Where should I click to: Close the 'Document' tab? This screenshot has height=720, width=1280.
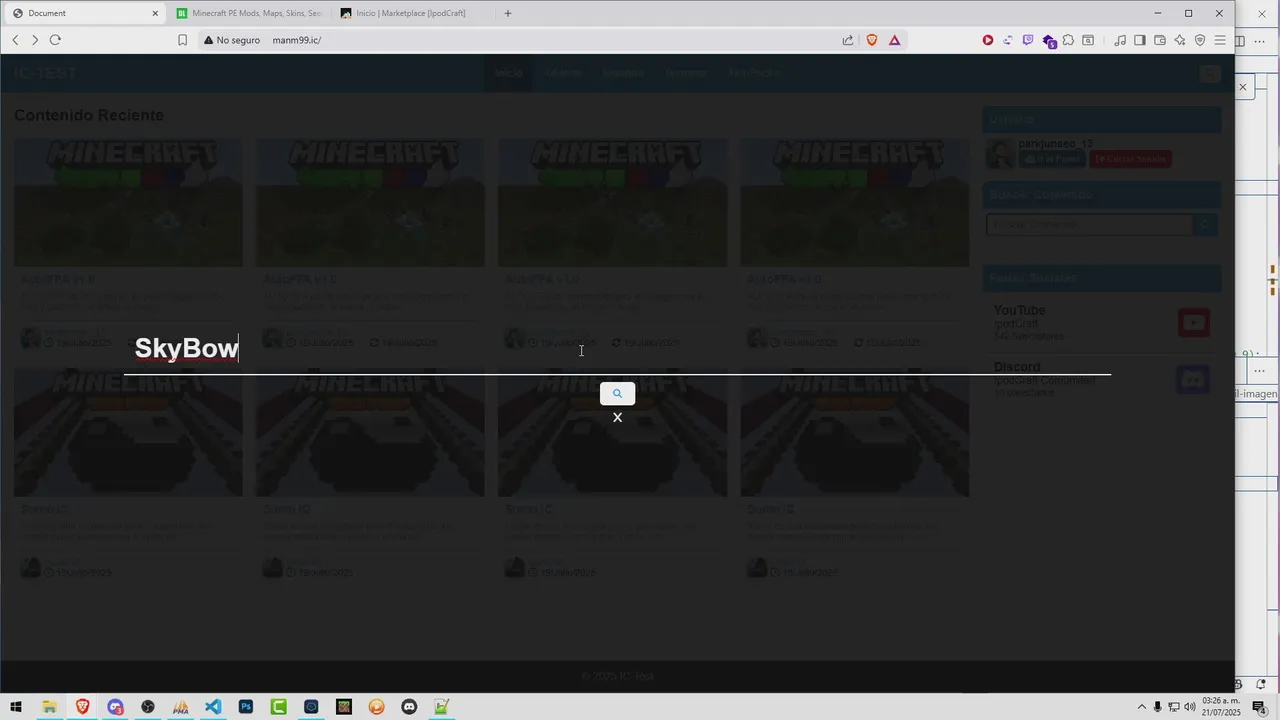click(x=155, y=13)
